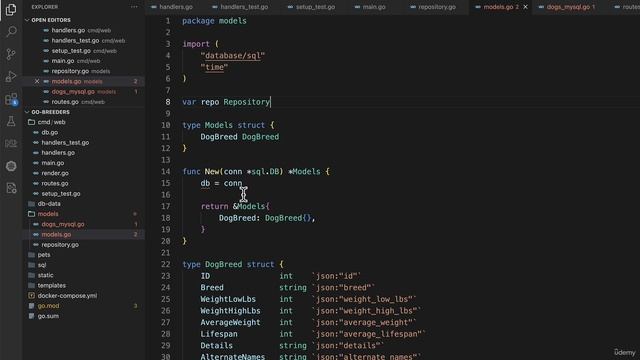Click line number 14 in gutter

coord(165,171)
